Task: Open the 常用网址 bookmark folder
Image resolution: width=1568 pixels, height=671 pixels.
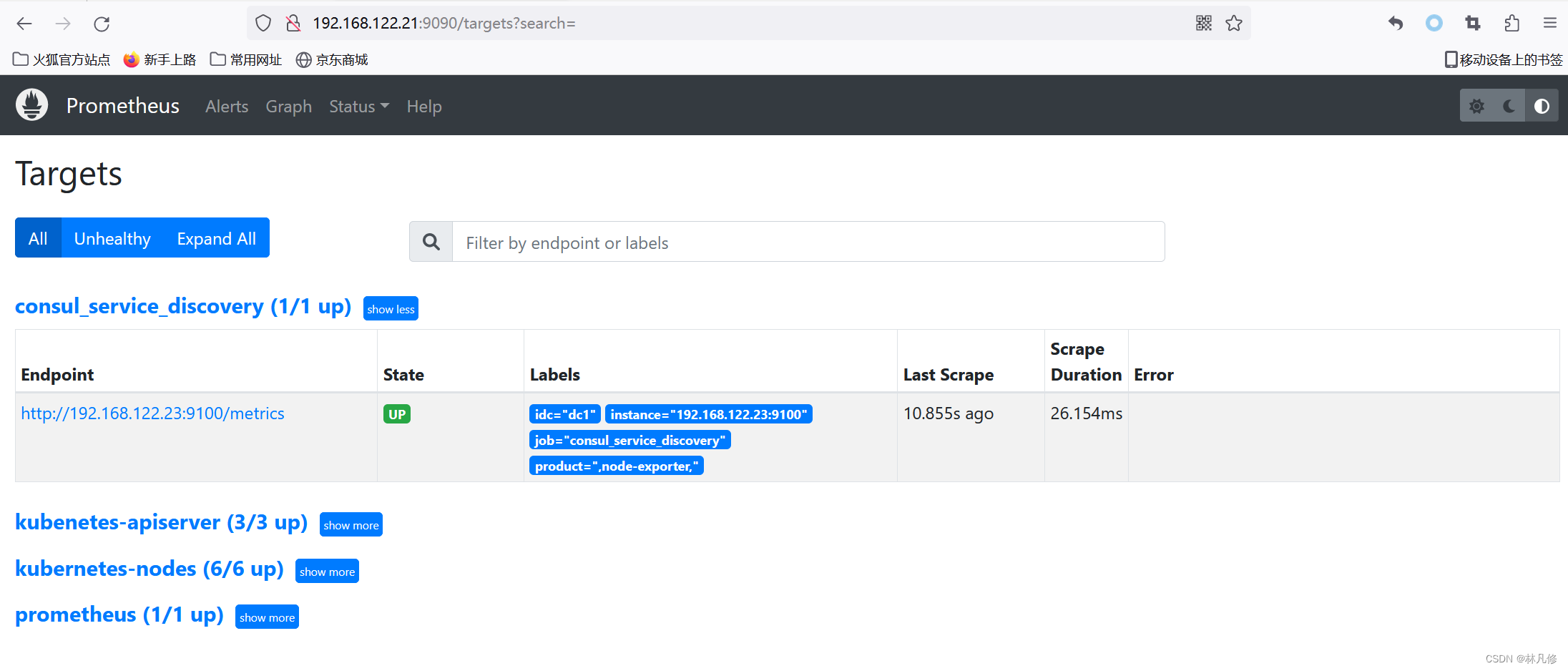Action: pyautogui.click(x=246, y=60)
